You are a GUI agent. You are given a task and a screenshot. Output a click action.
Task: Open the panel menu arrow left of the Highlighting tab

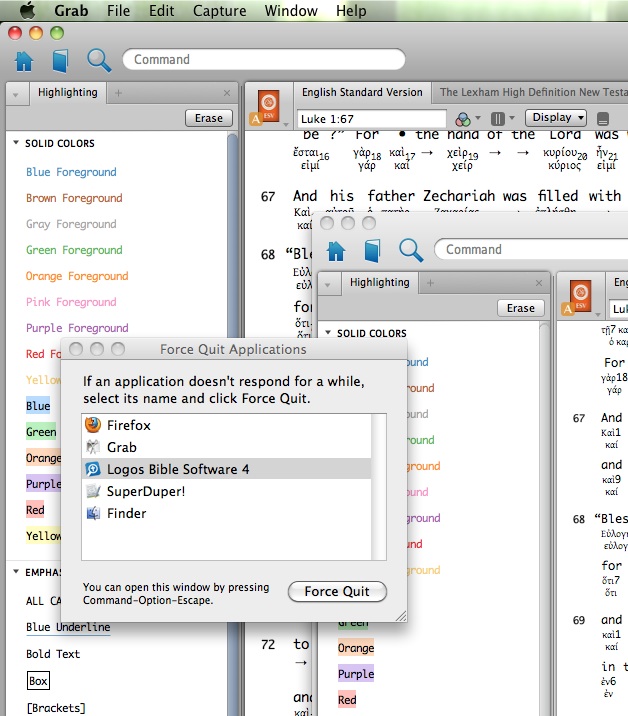point(16,95)
